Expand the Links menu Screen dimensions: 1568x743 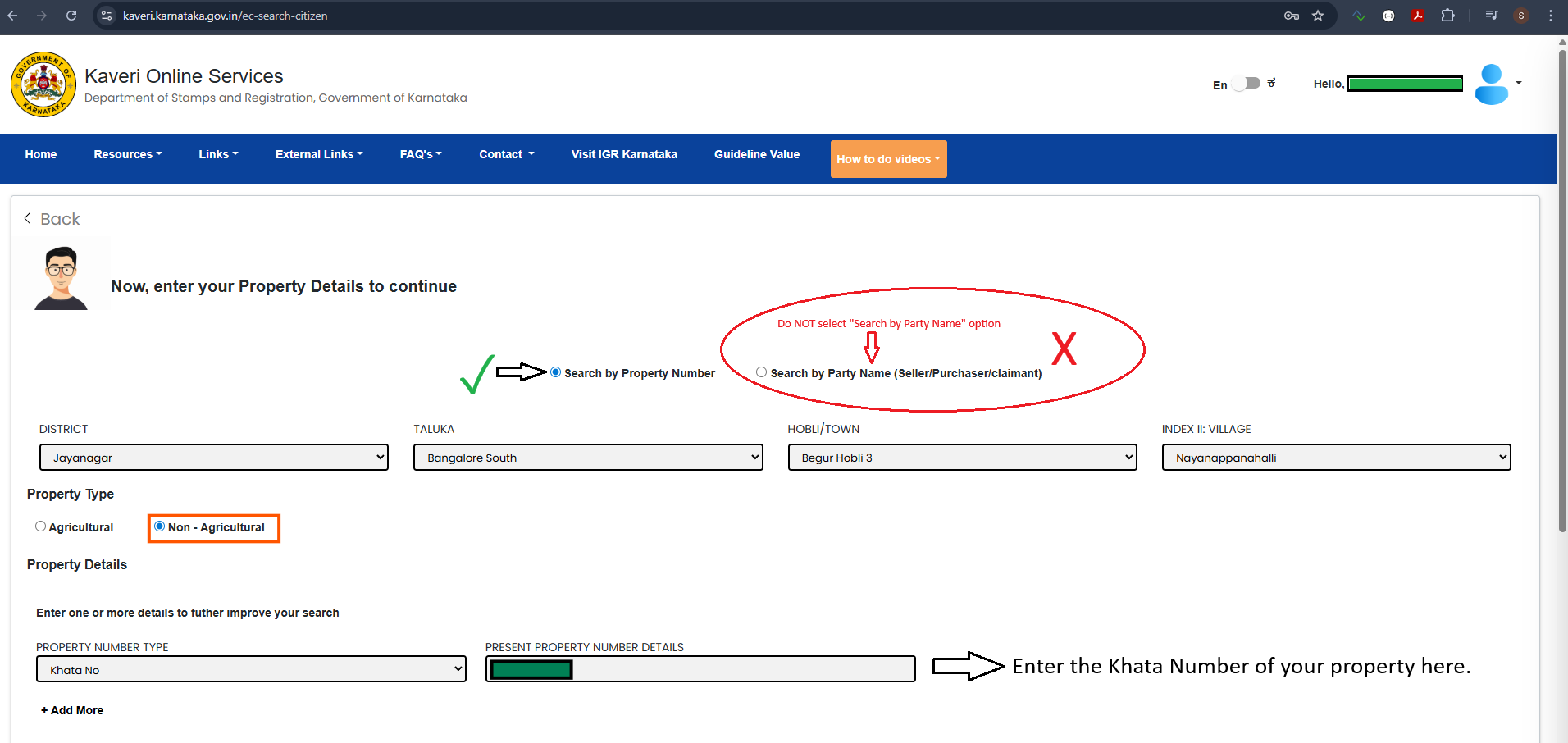(218, 154)
